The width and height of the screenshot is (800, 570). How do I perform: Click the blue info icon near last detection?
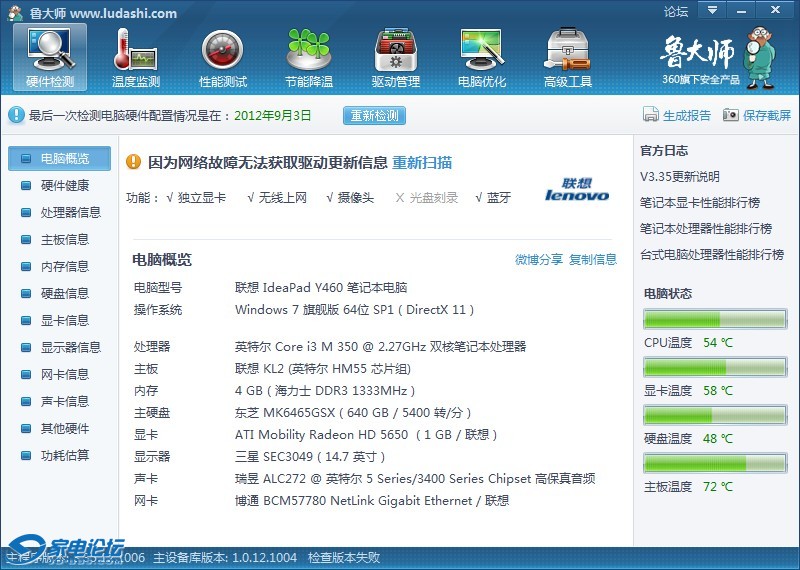pyautogui.click(x=16, y=115)
